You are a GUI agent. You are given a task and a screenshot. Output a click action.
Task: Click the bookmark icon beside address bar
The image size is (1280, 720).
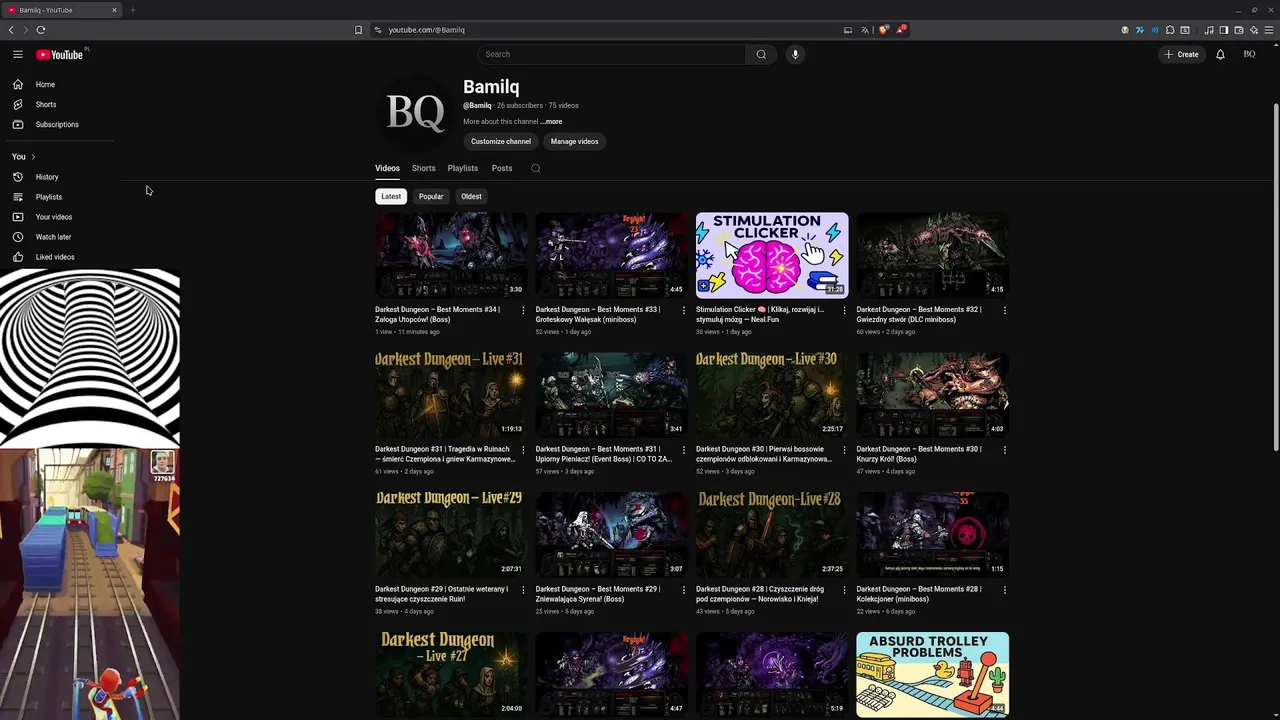(358, 30)
